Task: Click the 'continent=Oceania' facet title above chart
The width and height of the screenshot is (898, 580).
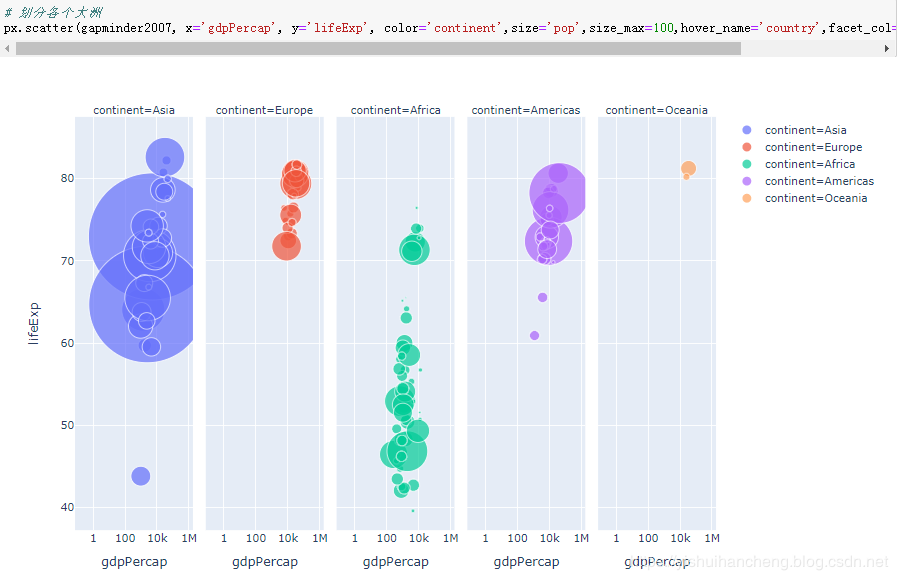Action: 656,110
